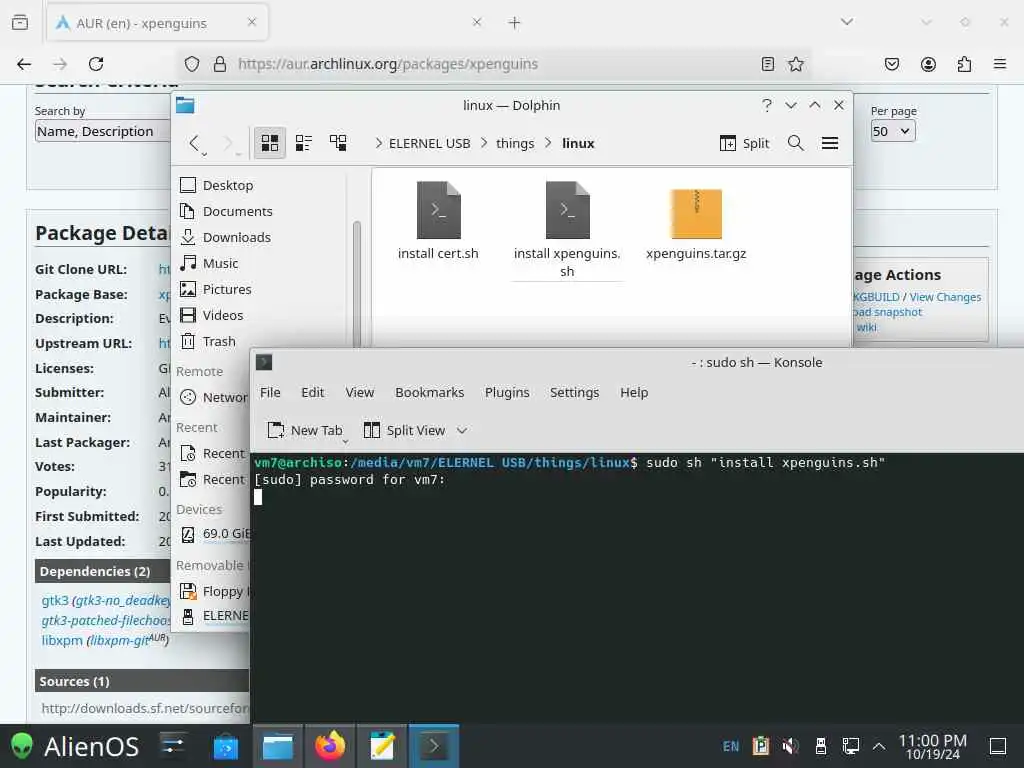Click Dolphin places panel scrollbar
Screen dimensions: 1024x768
357,284
